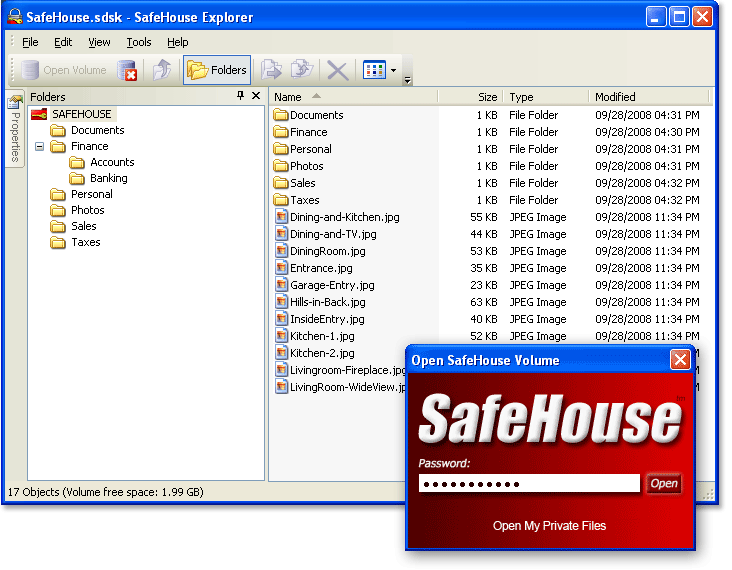Click DiningRoom.jpg file icon

click(x=281, y=251)
